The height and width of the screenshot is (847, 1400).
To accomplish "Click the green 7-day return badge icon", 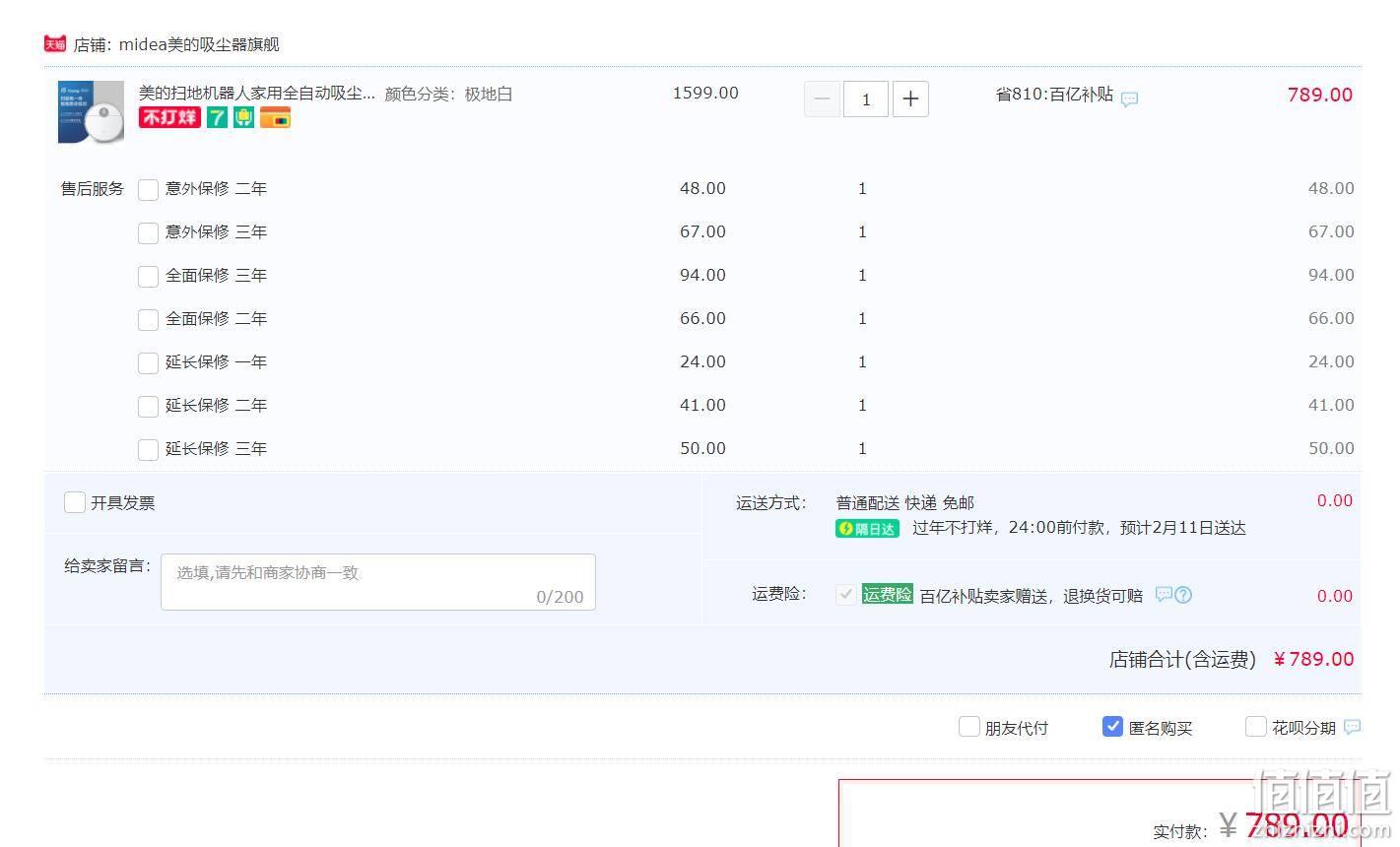I will [x=218, y=118].
